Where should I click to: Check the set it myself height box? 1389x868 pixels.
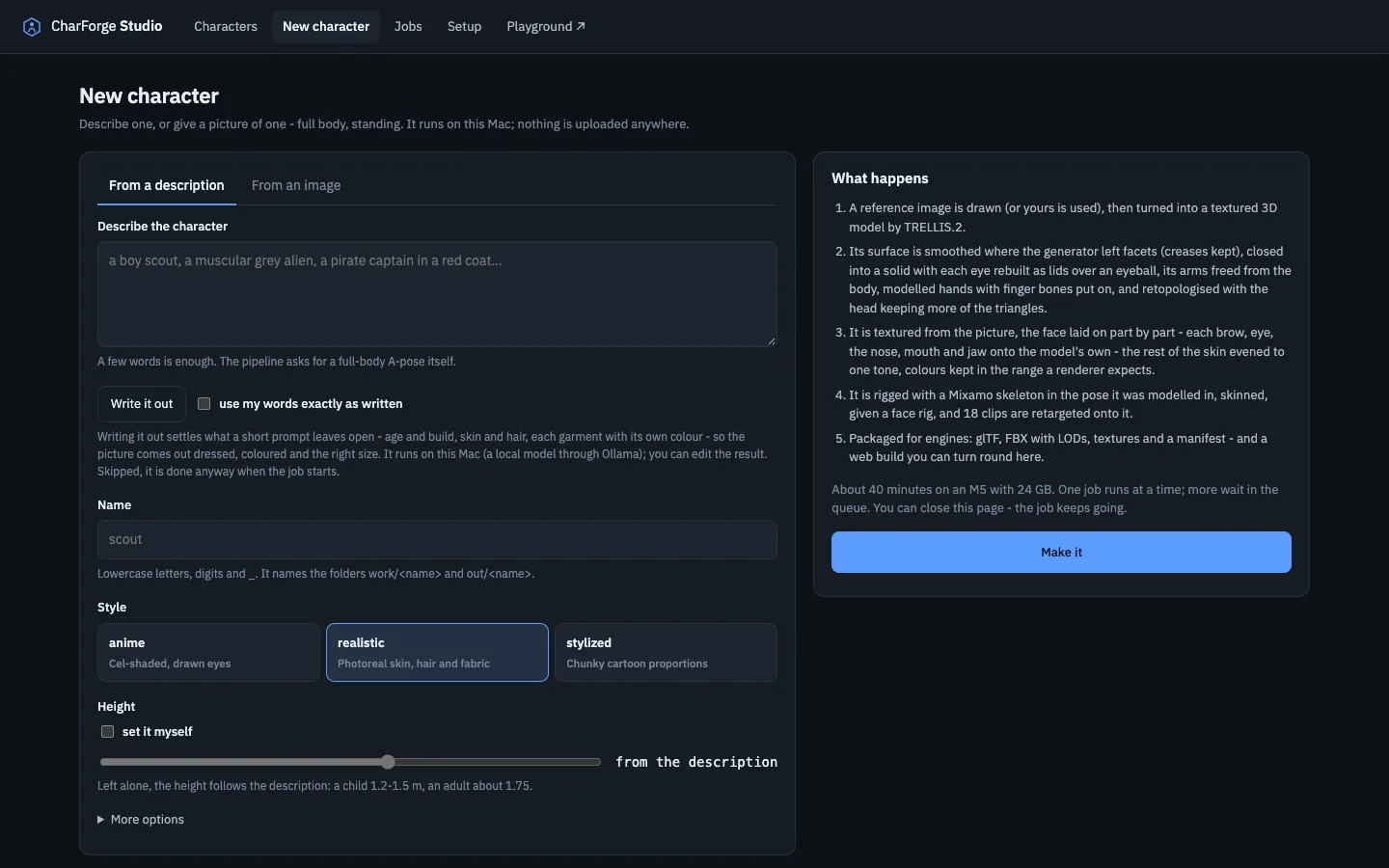click(x=107, y=732)
